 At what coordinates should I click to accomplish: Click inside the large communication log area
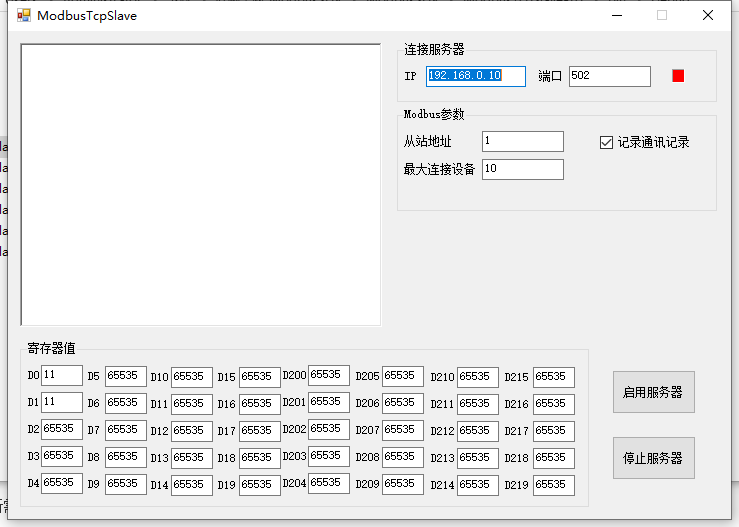(x=201, y=185)
